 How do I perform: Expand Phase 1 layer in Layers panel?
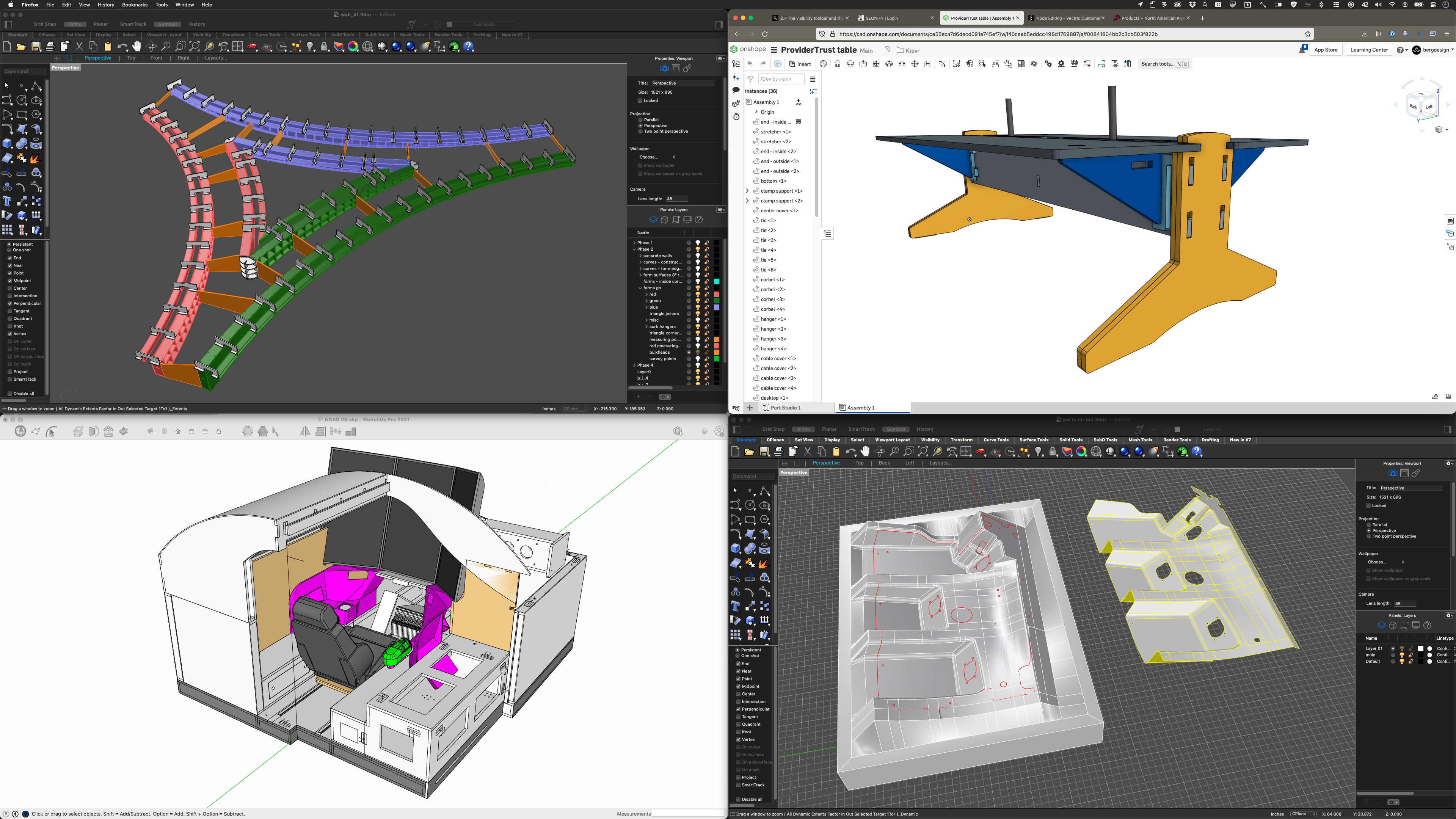tap(634, 243)
